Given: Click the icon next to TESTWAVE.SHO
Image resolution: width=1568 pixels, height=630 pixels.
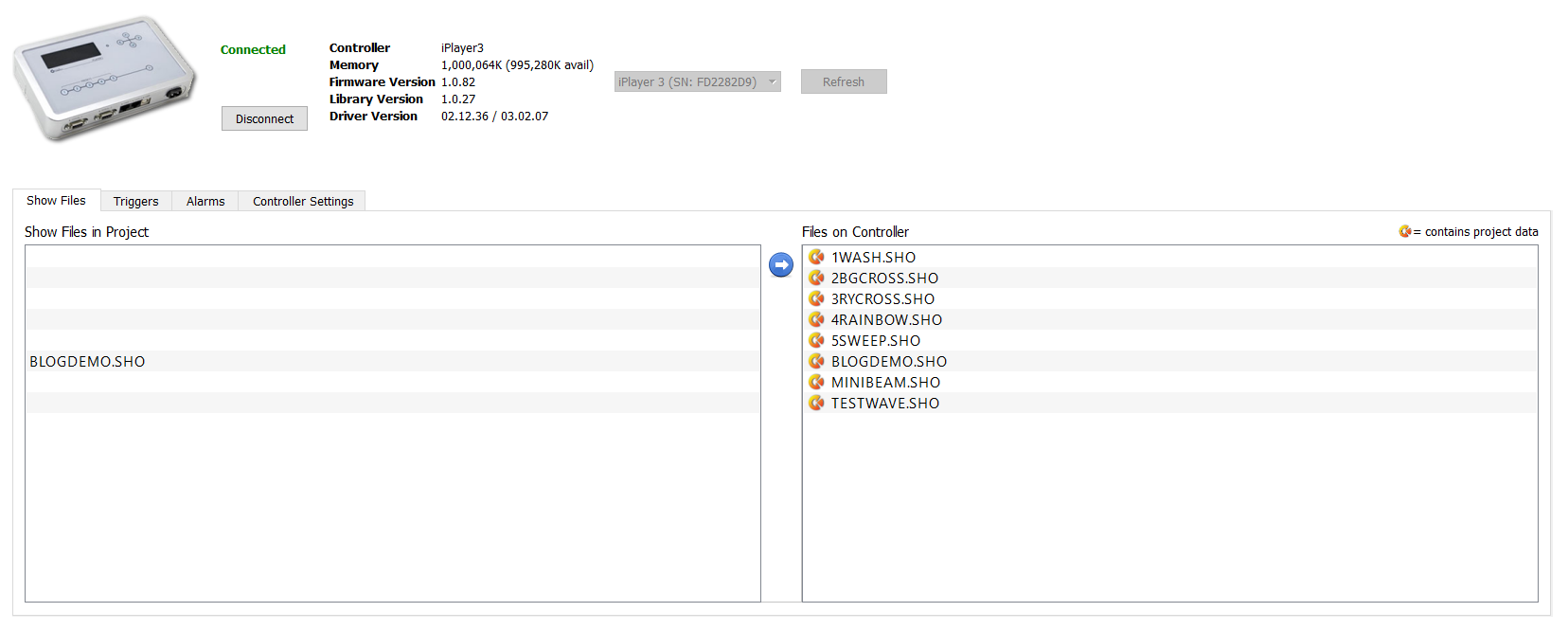Looking at the screenshot, I should [x=816, y=403].
